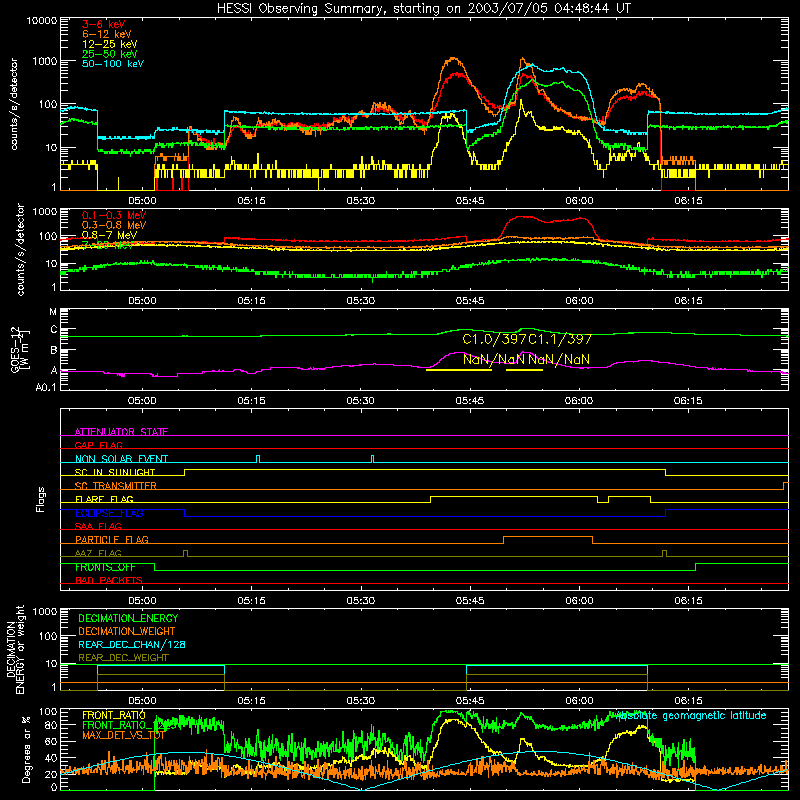Click the ECLIPSE_FLAG label
Image resolution: width=800 pixels, height=800 pixels.
(109, 513)
